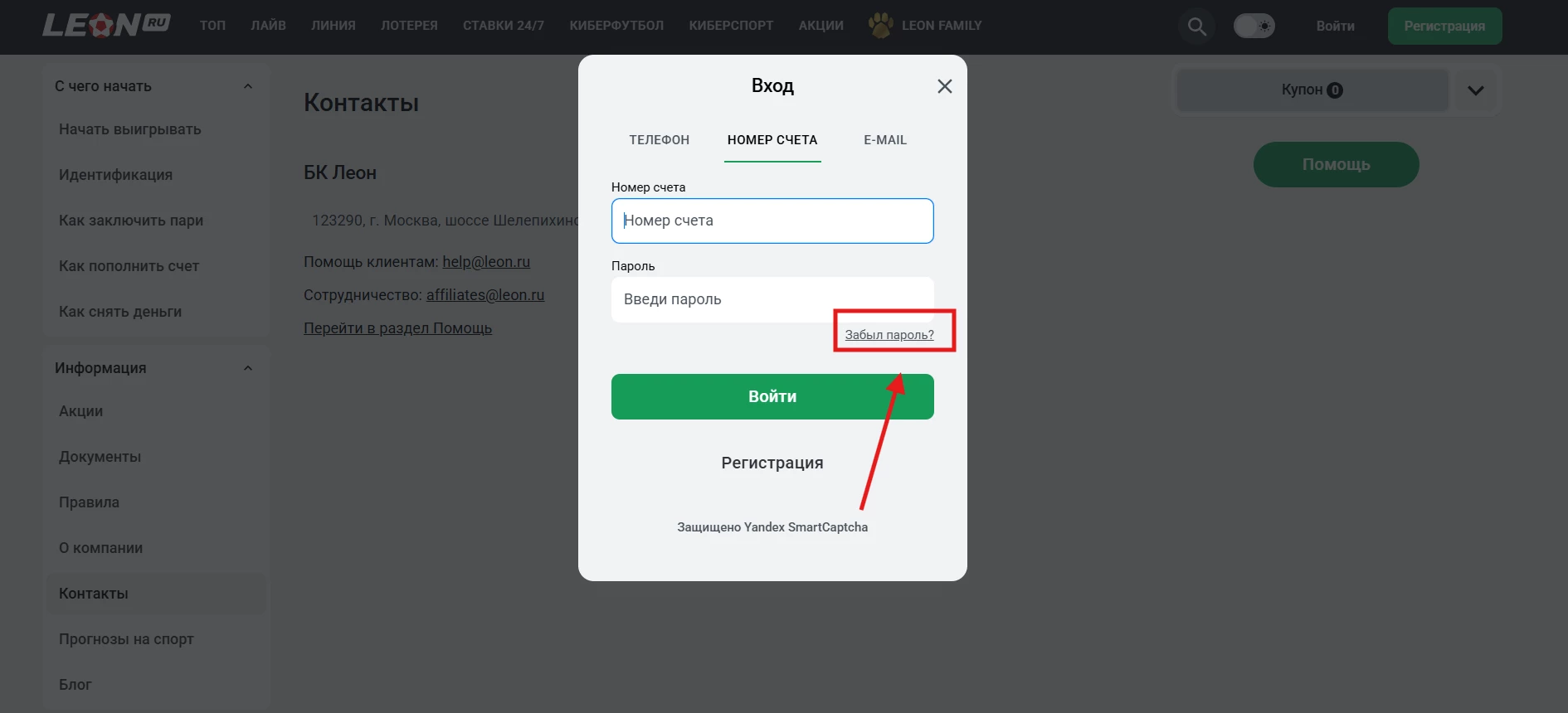Image resolution: width=1568 pixels, height=713 pixels.
Task: Focus the Введи пароль password field
Action: (x=772, y=299)
